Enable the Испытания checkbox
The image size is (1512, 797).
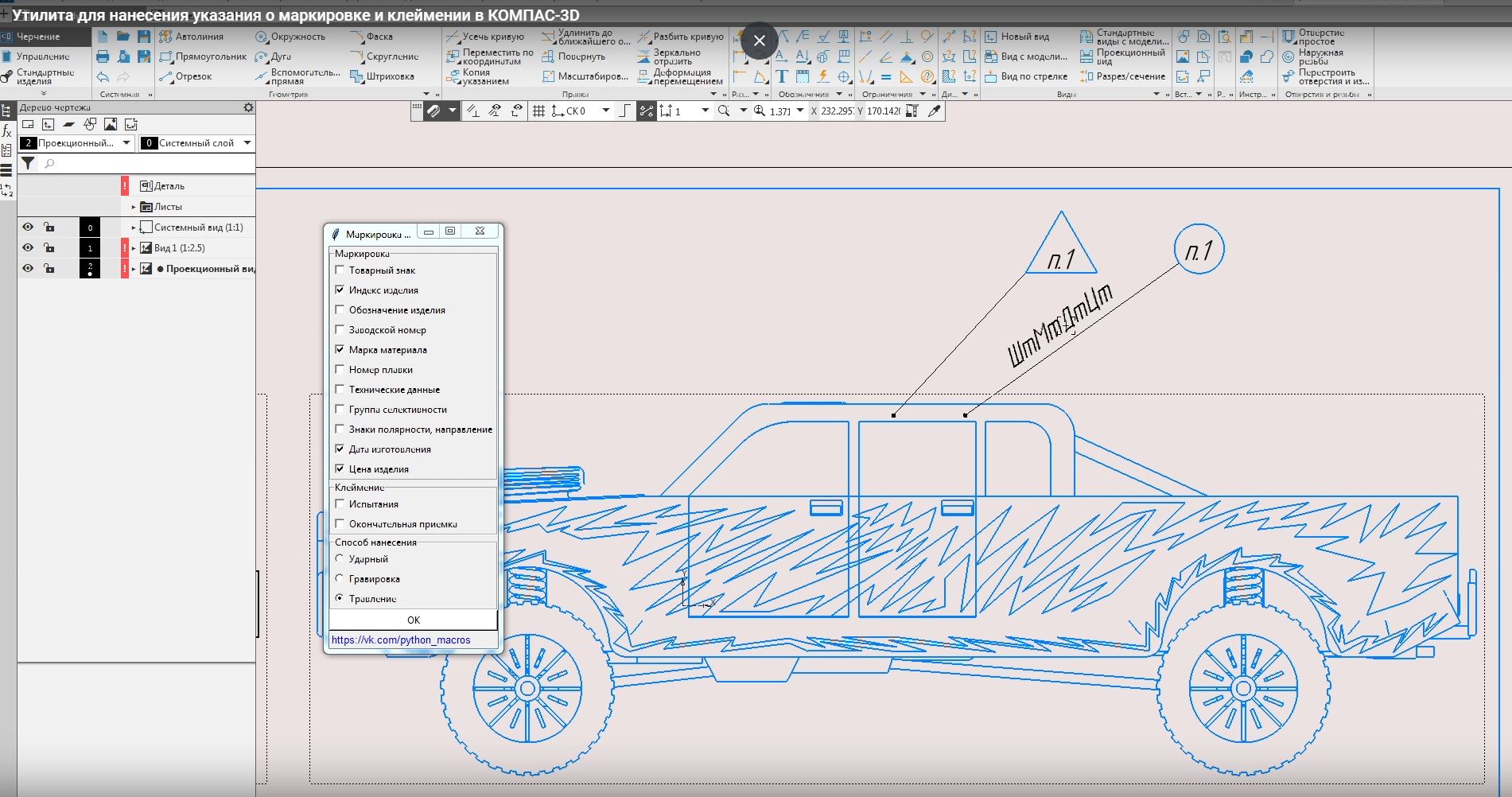(x=340, y=504)
